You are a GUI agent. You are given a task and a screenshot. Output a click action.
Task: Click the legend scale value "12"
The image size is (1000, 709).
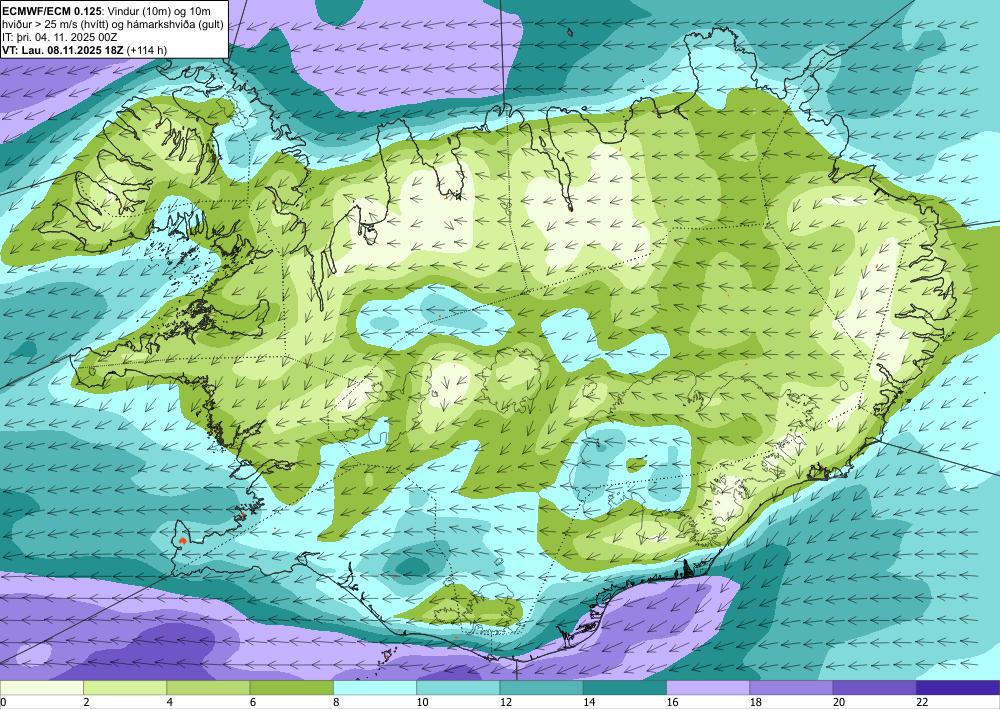point(506,702)
